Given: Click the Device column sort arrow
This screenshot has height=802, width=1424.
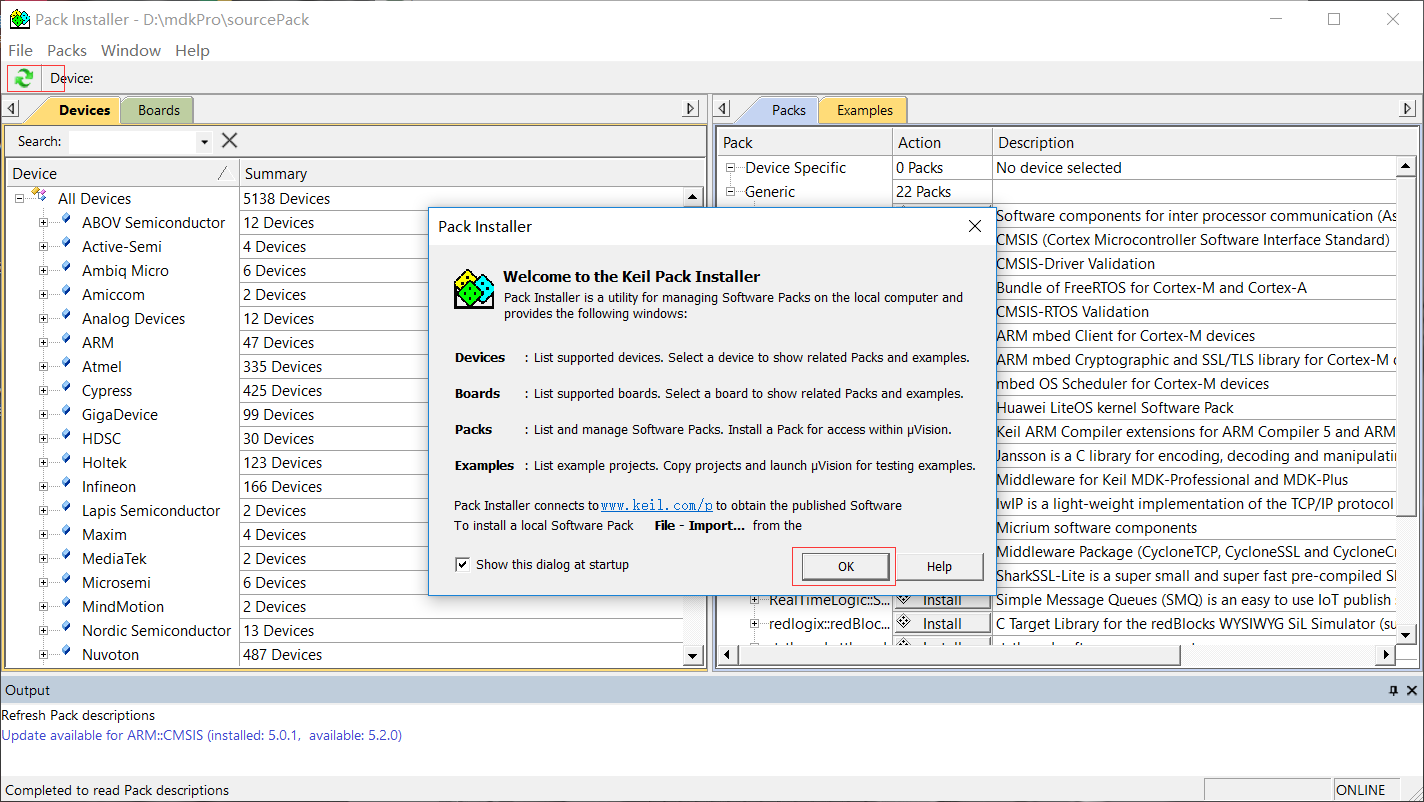Looking at the screenshot, I should click(x=223, y=173).
